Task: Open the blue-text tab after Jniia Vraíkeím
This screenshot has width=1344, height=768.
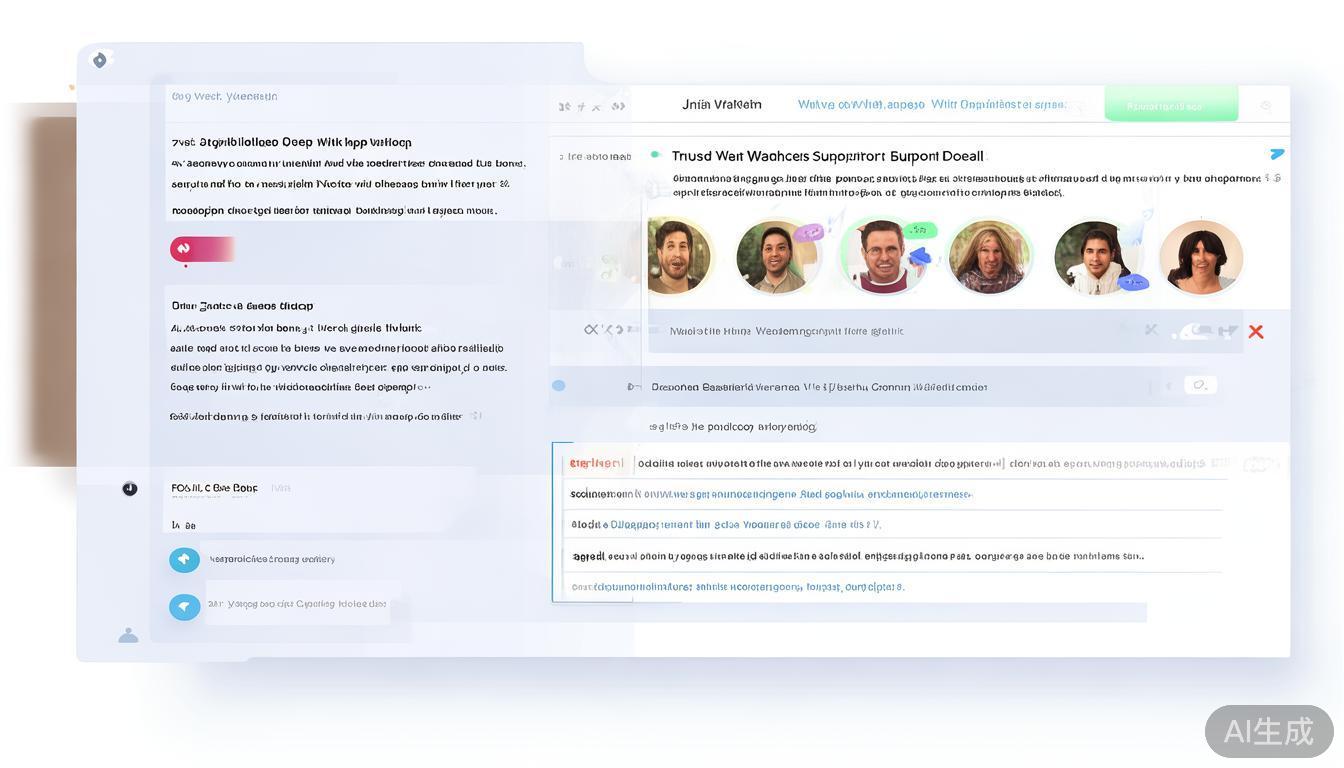Action: pyautogui.click(x=930, y=105)
